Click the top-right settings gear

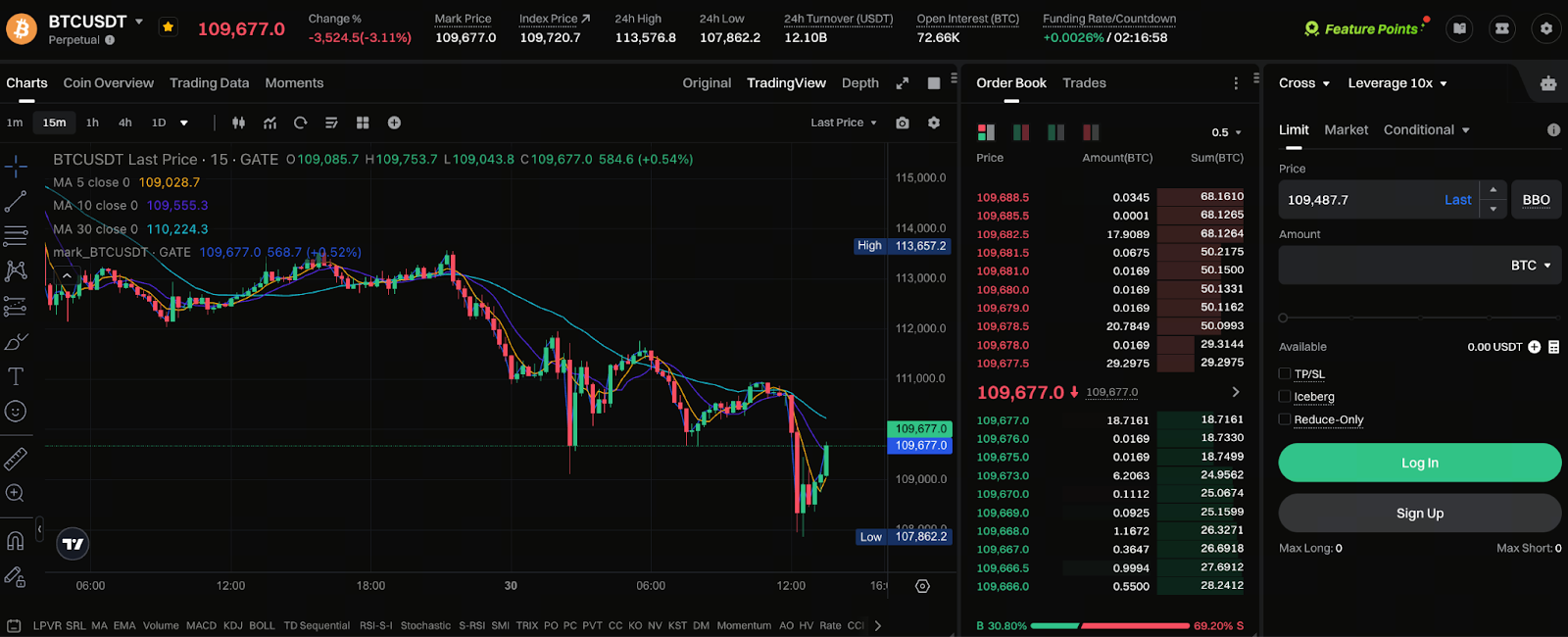click(1545, 28)
